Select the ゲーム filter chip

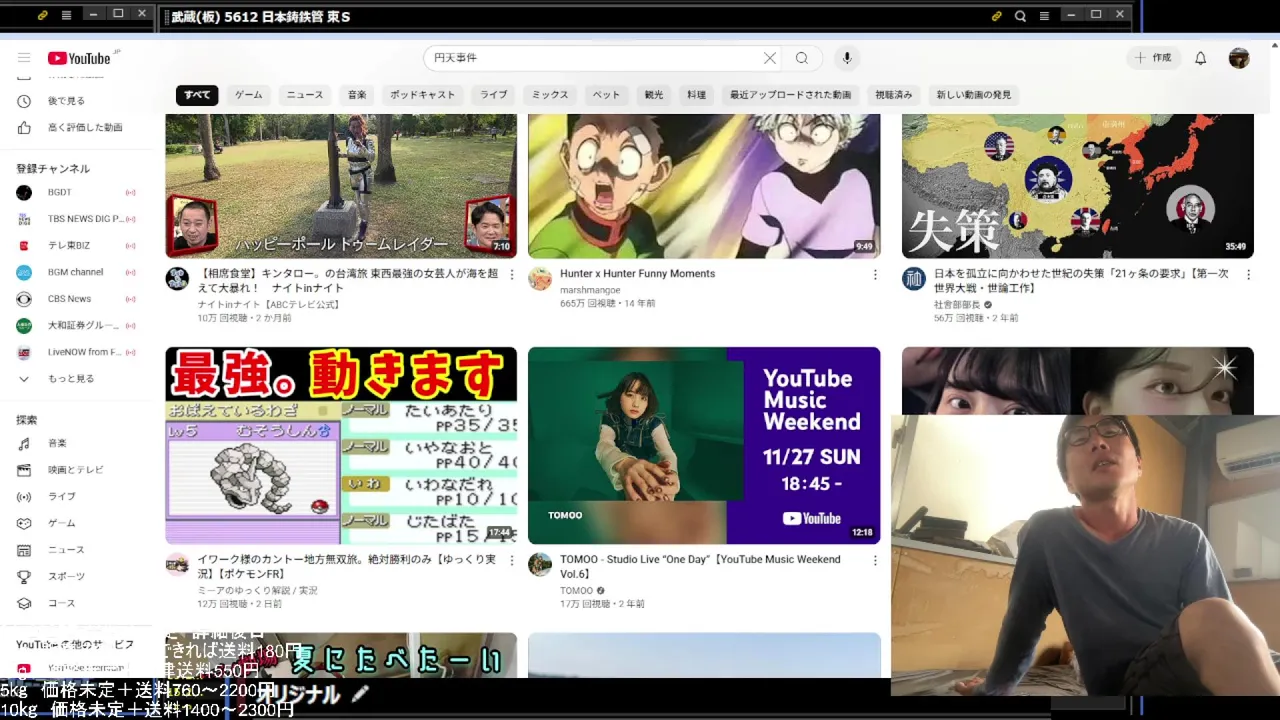tap(248, 95)
